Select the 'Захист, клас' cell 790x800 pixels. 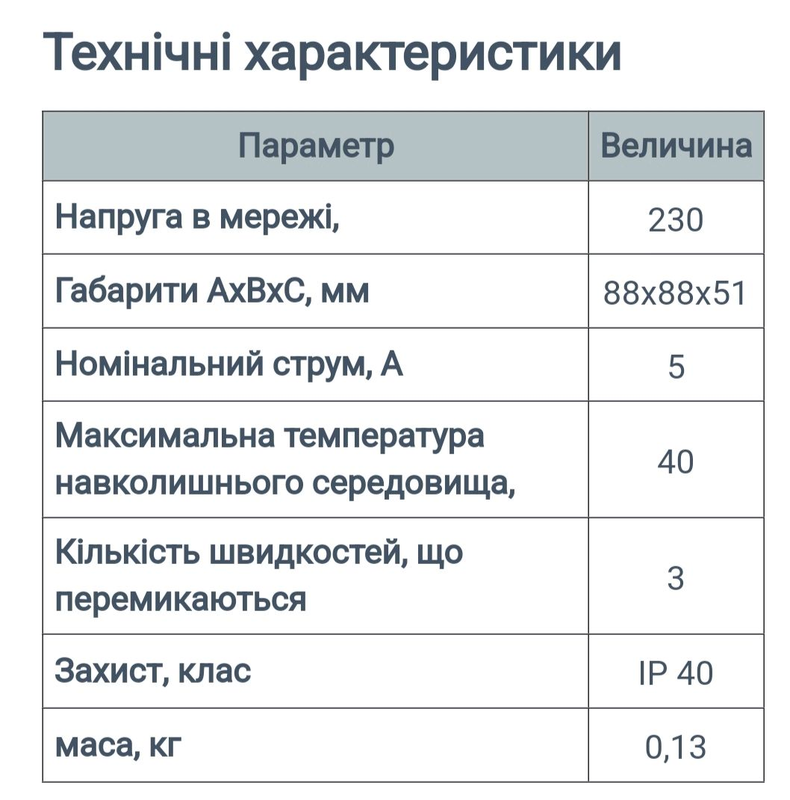[x=315, y=671]
